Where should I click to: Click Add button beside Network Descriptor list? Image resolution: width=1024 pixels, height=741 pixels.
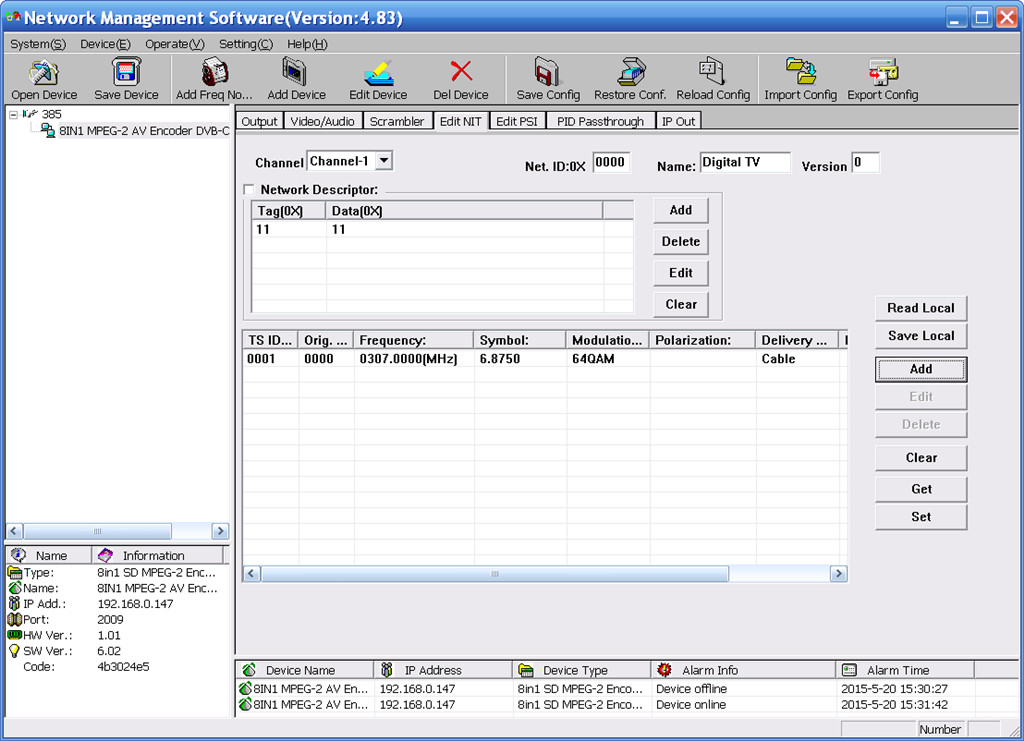pos(680,210)
